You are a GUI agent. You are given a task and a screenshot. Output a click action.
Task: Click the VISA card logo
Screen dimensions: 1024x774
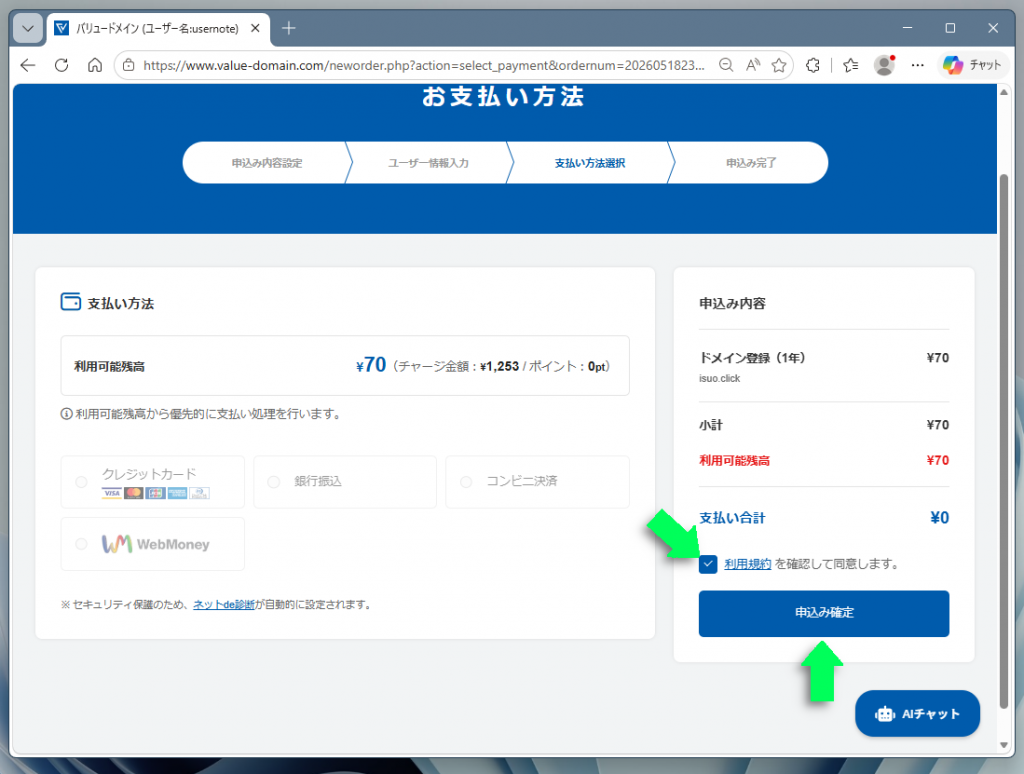click(112, 493)
